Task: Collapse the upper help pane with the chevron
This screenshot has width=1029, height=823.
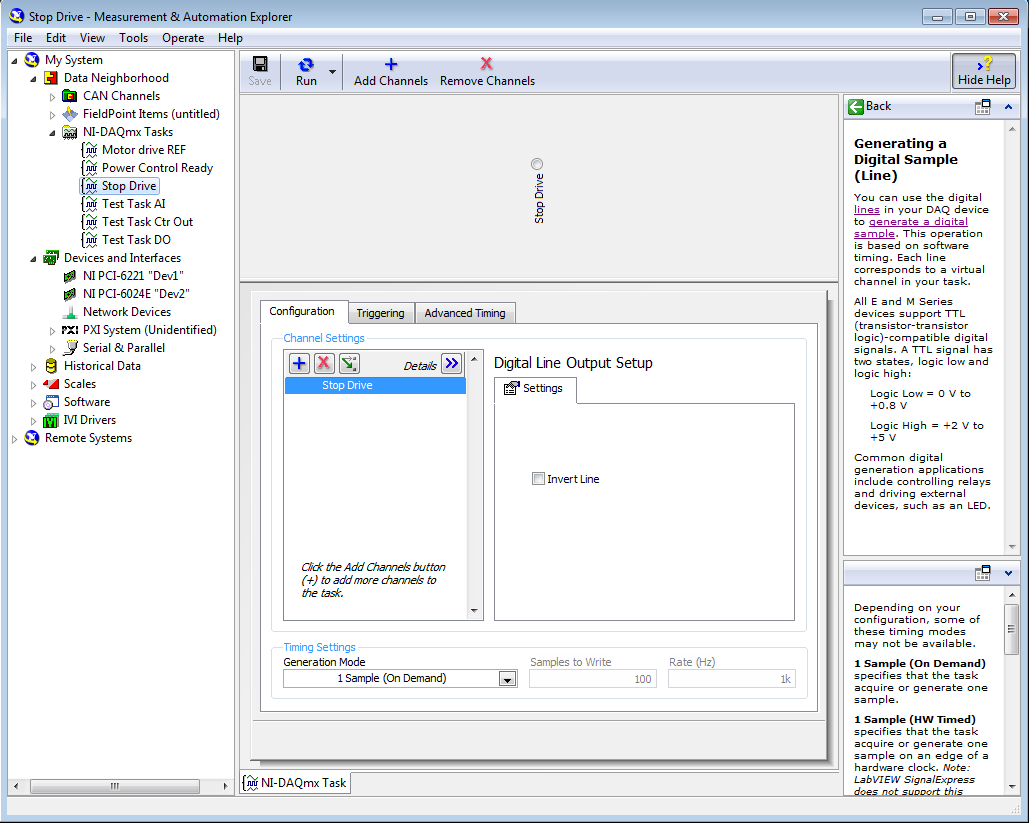Action: pyautogui.click(x=1009, y=107)
